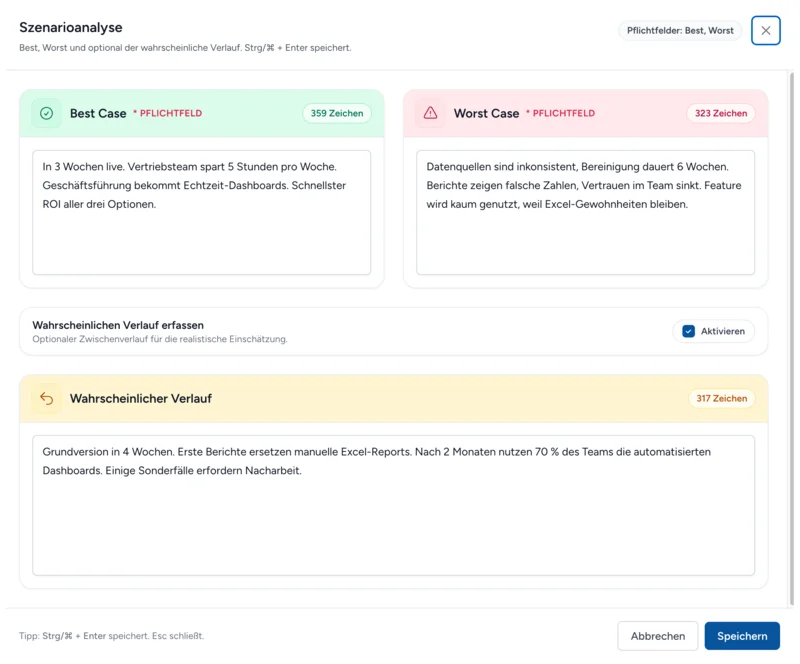The height and width of the screenshot is (664, 800).
Task: Click the 359 Zeichen counter badge
Action: [x=336, y=113]
